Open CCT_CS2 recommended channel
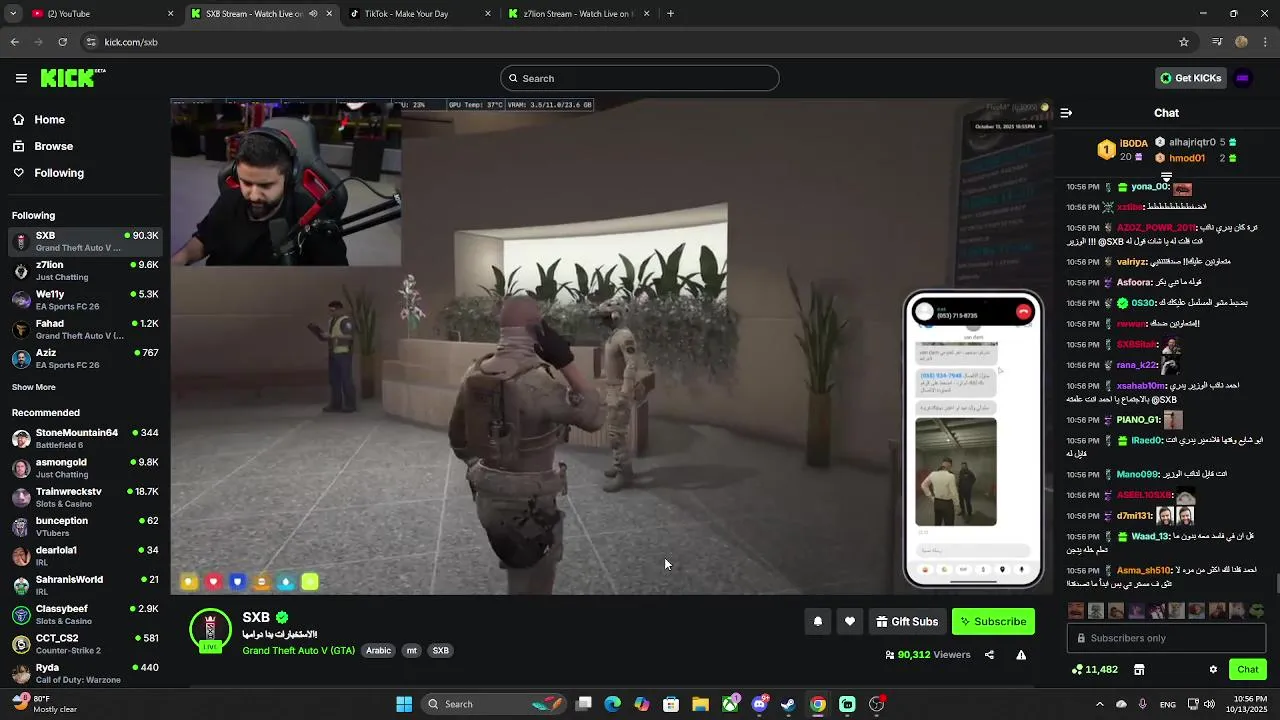The height and width of the screenshot is (720, 1280). 85,644
